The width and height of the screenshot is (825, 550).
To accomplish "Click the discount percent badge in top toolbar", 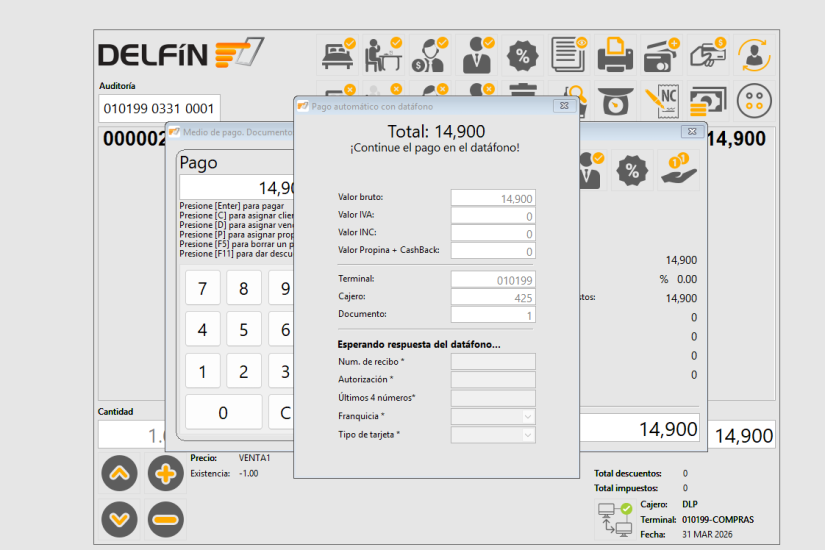I will pyautogui.click(x=522, y=55).
